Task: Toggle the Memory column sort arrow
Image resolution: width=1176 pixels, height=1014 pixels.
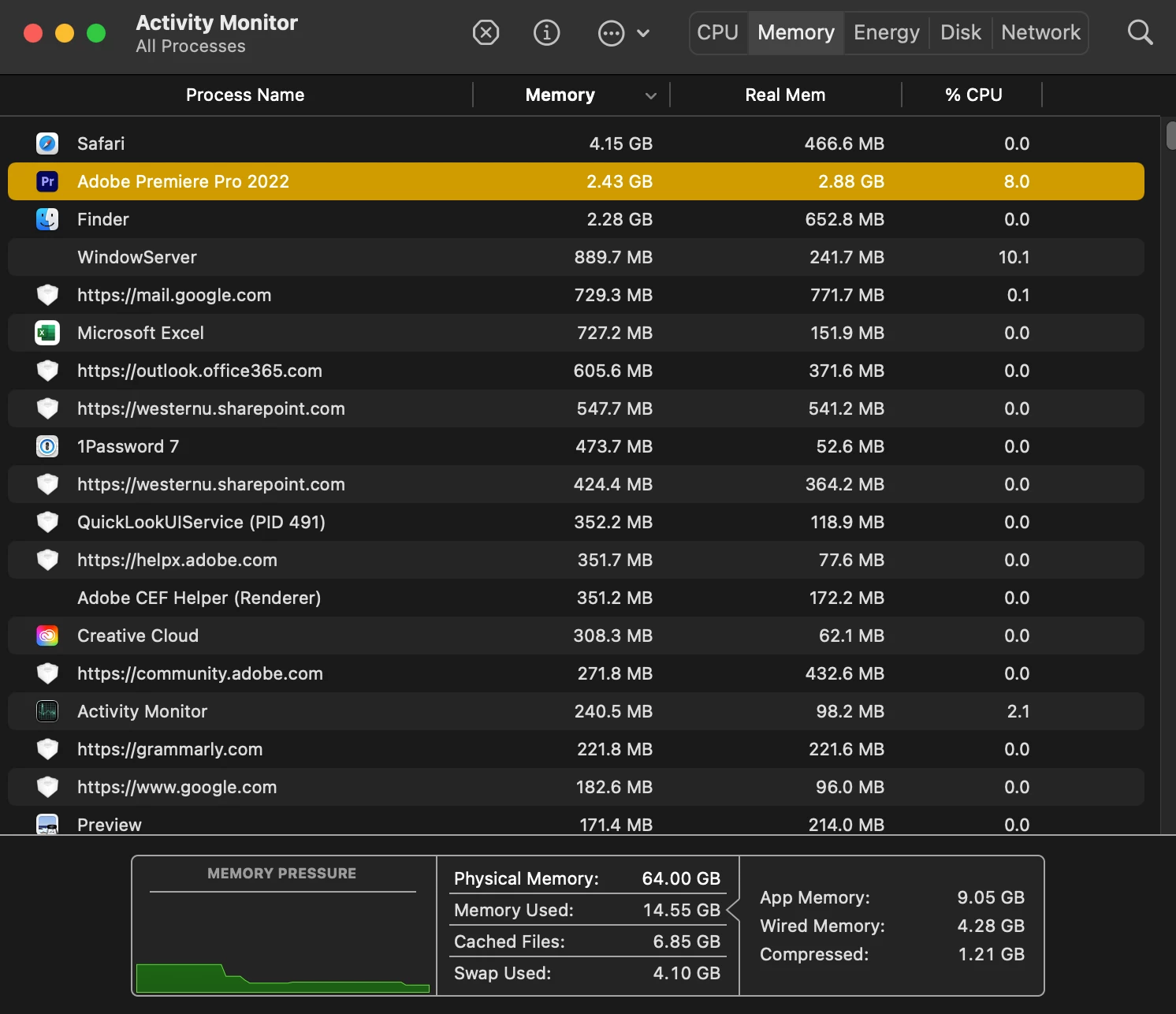Action: pos(650,95)
